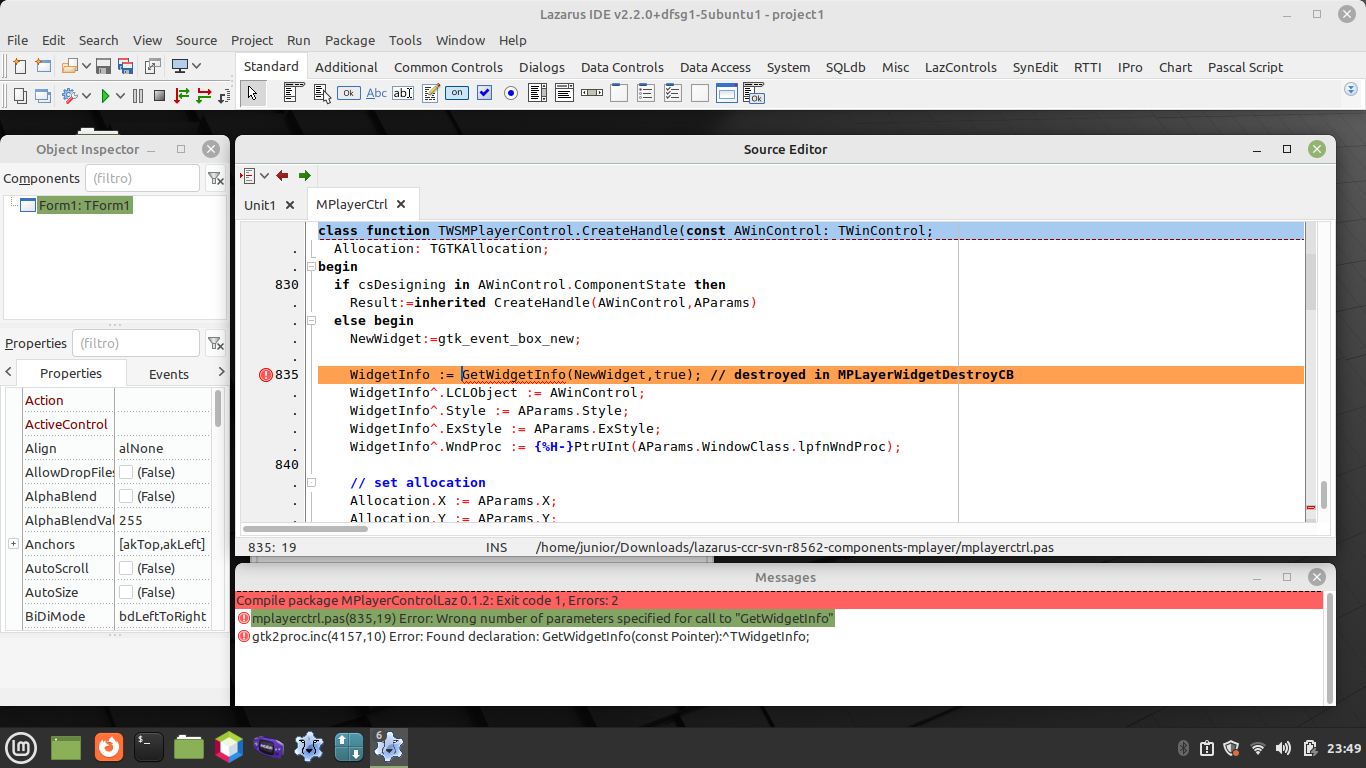Image resolution: width=1366 pixels, height=768 pixels.
Task: Click the Stop program toolbar icon
Action: click(159, 96)
